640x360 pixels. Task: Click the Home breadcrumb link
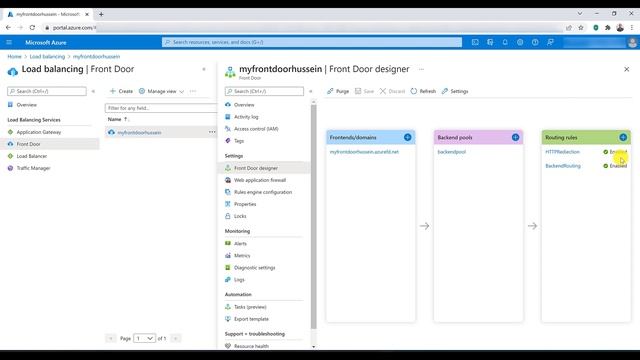pyautogui.click(x=14, y=56)
